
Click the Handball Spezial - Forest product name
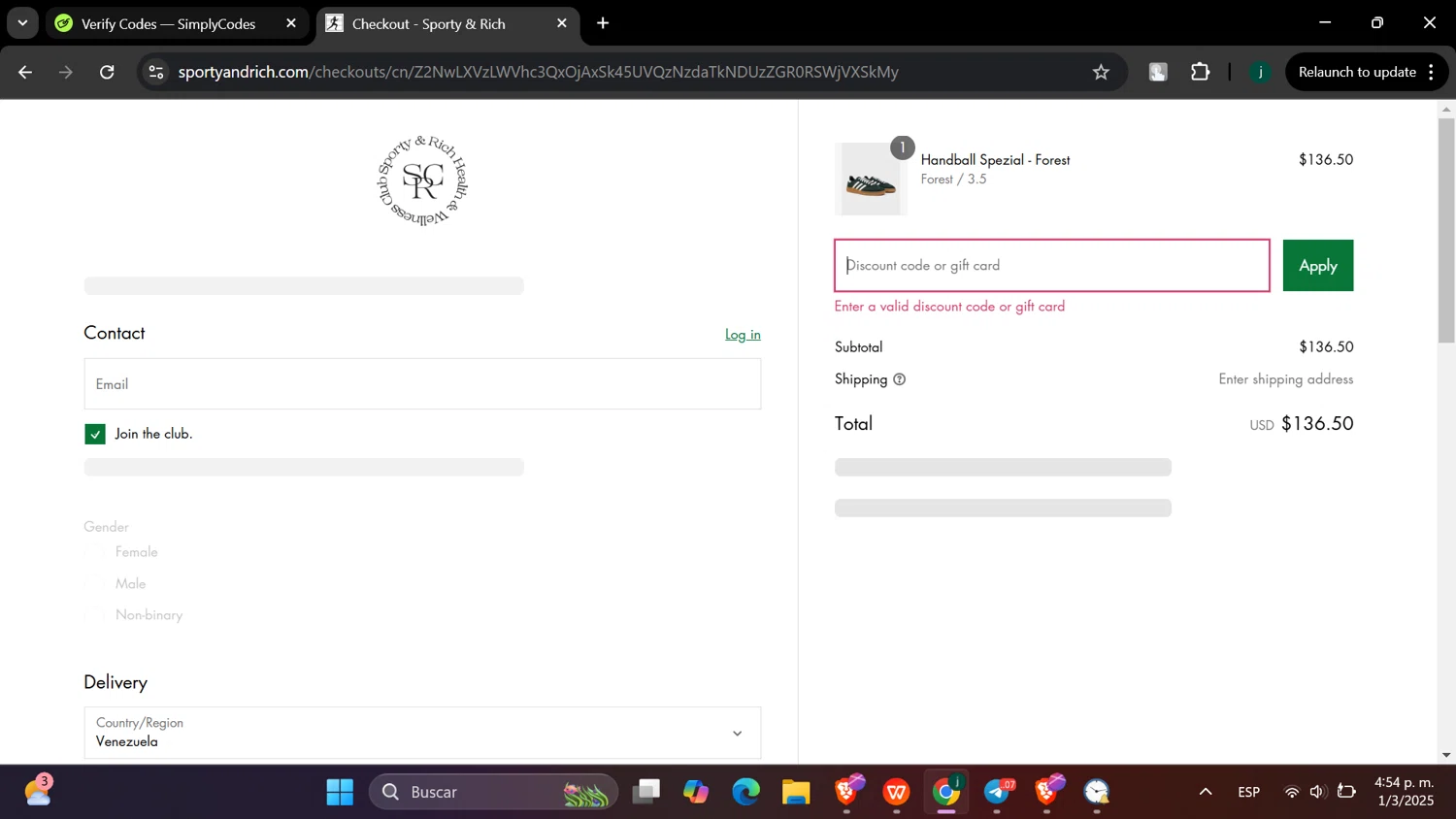coord(995,160)
